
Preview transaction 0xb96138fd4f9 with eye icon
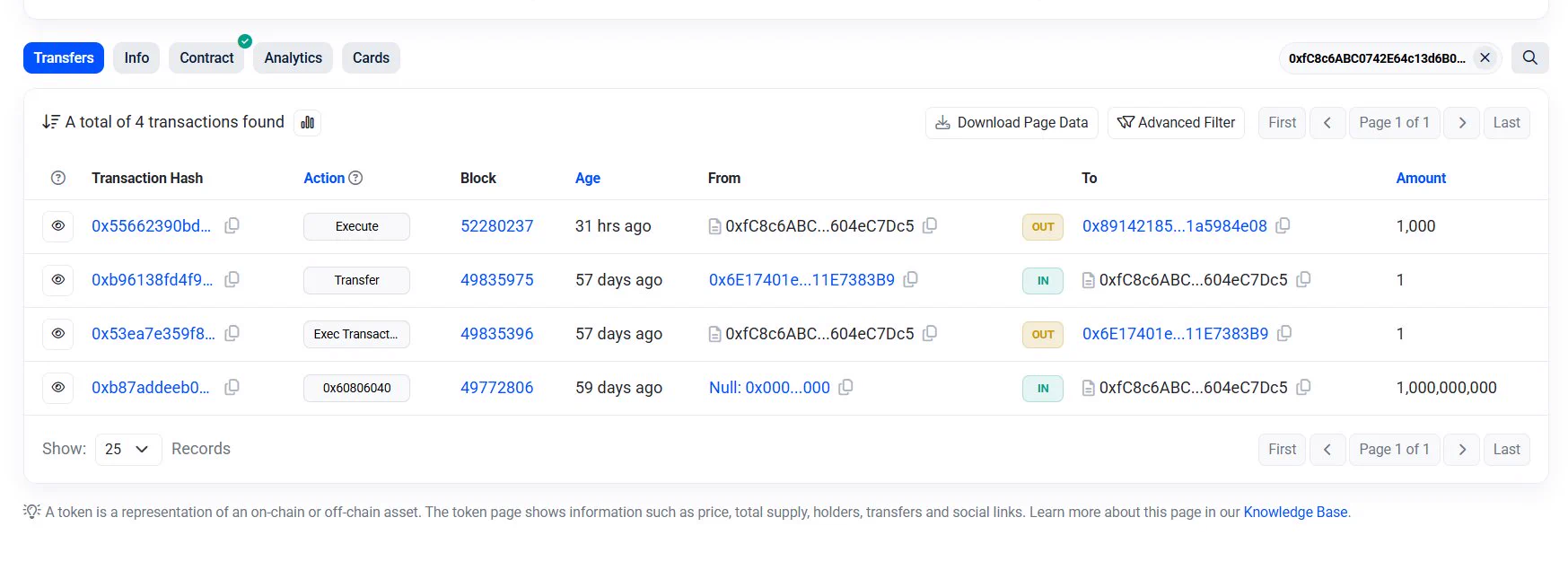[58, 280]
